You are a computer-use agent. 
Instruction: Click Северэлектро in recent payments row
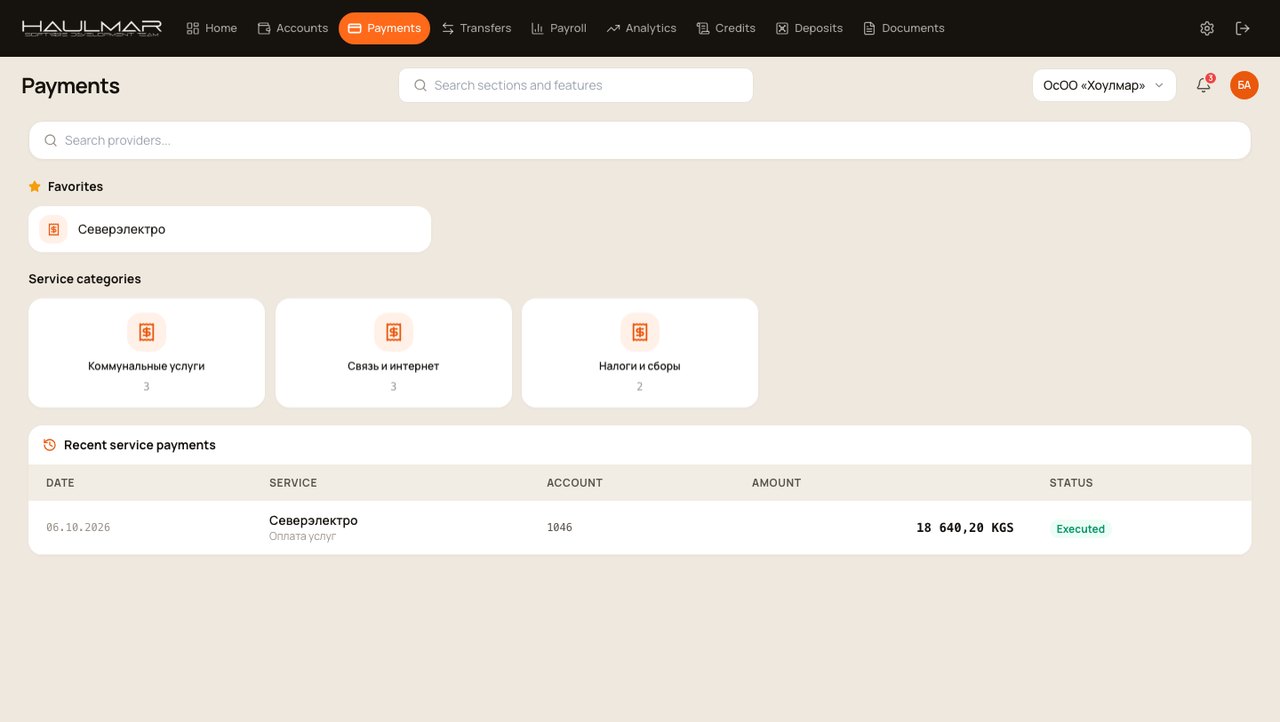[x=313, y=520]
